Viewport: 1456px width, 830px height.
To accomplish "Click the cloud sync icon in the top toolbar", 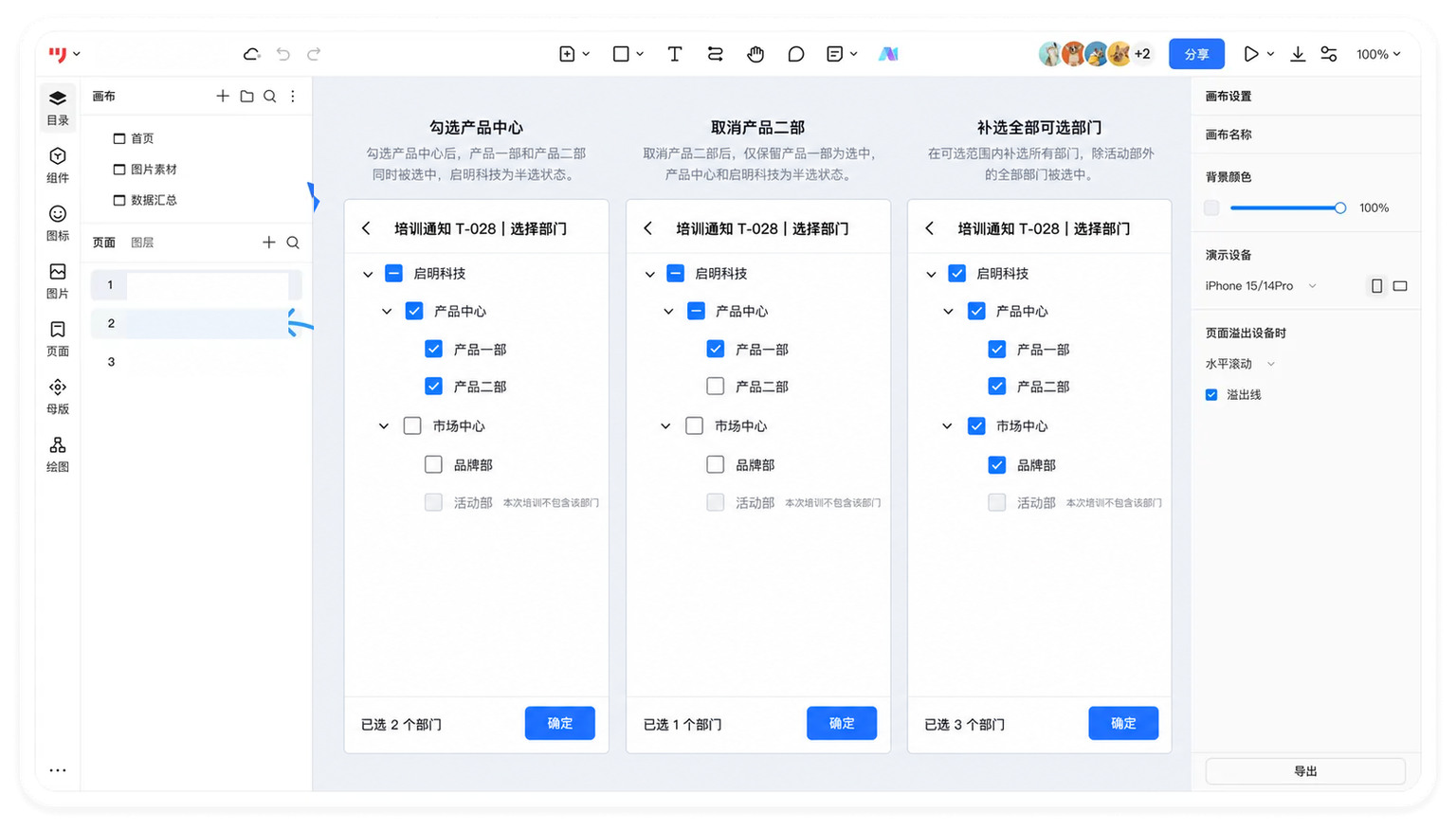I will point(251,54).
